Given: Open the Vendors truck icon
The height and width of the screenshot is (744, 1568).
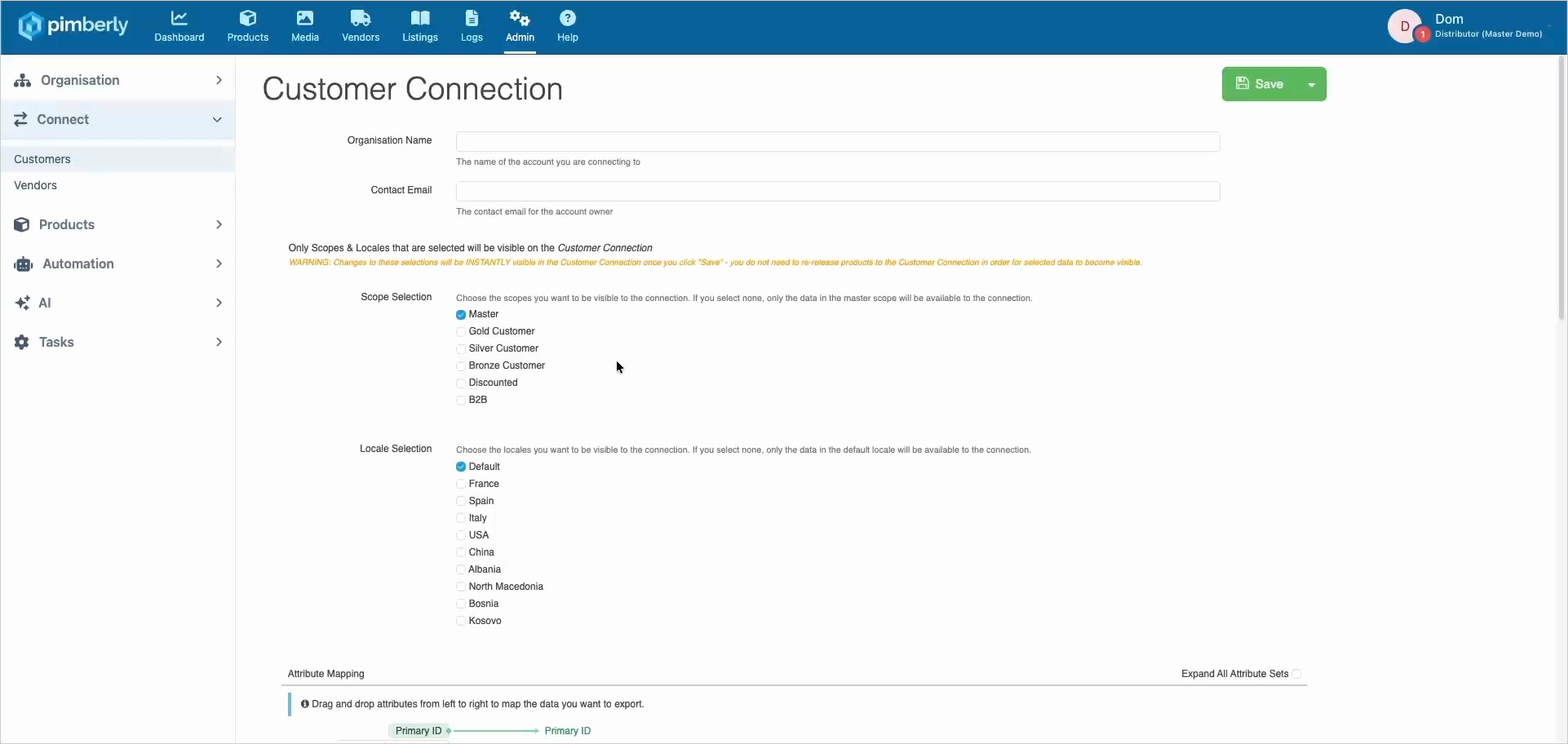Looking at the screenshot, I should click(x=361, y=18).
